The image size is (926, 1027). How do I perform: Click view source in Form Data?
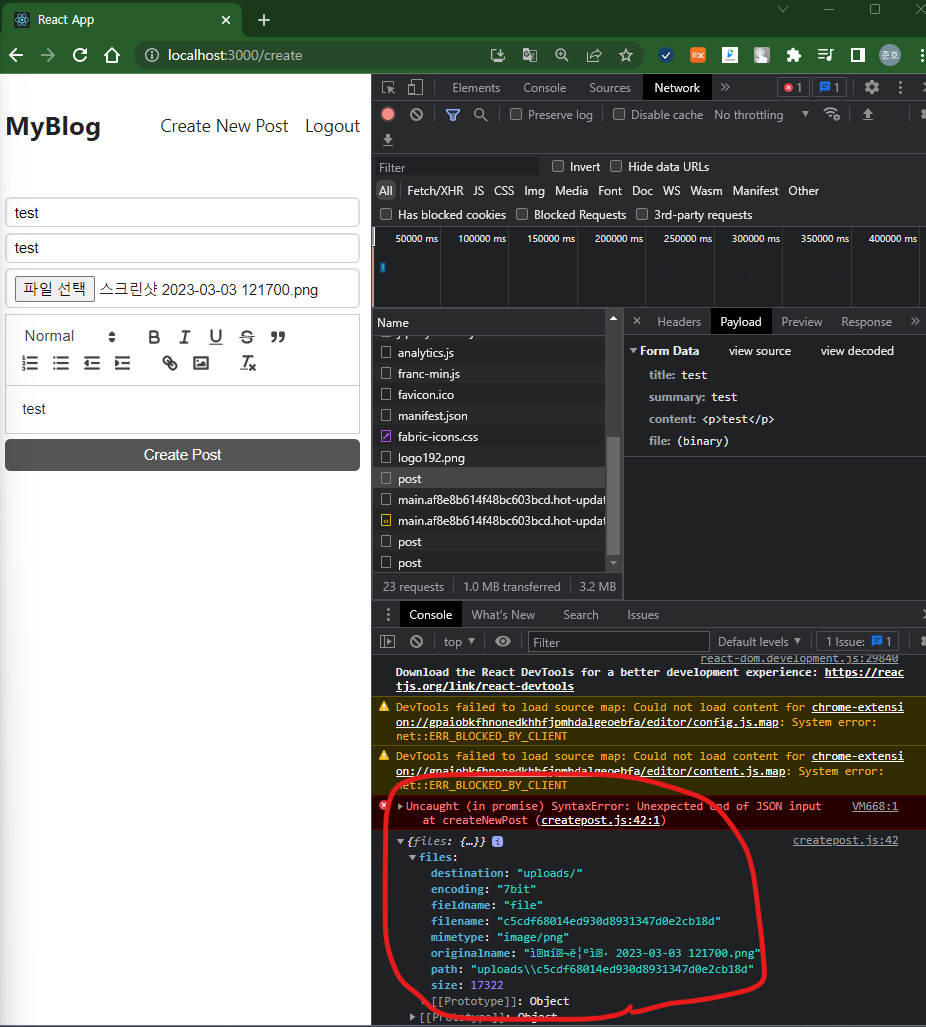(760, 351)
